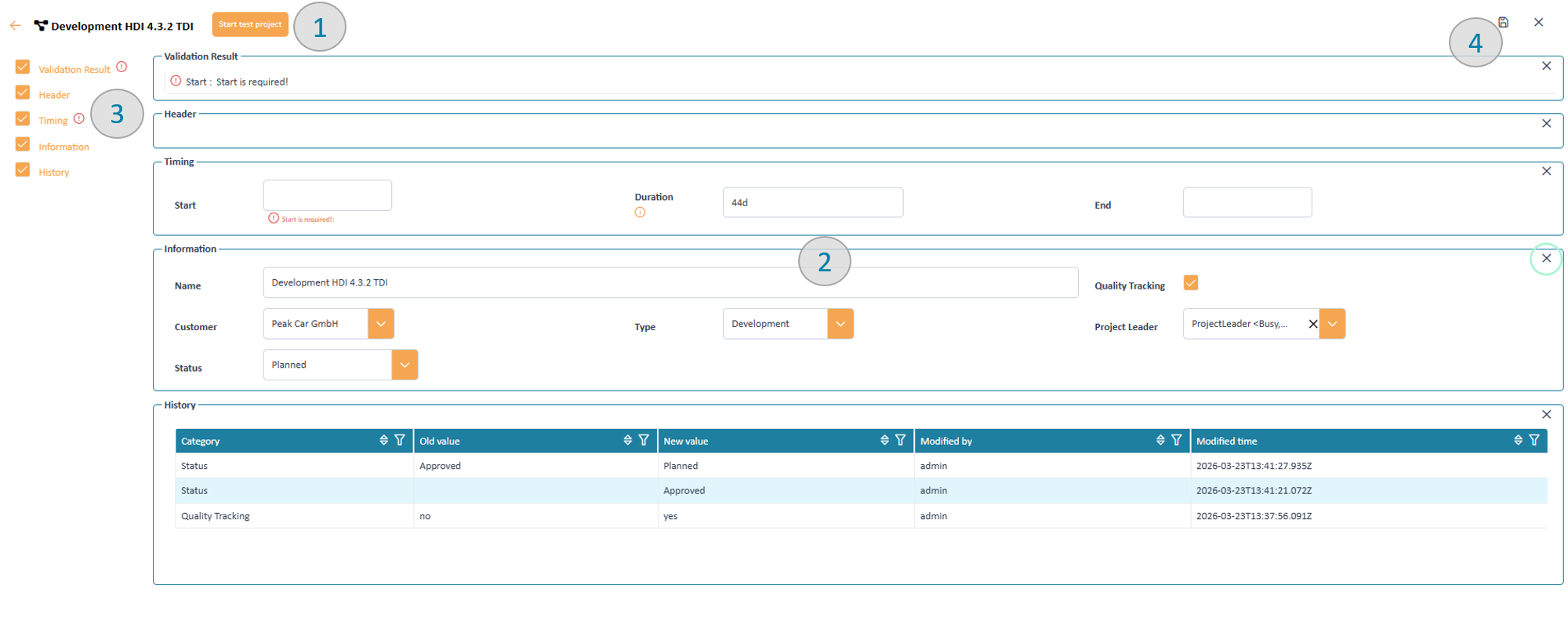1568x618 pixels.
Task: Go back using the orange arrow icon
Action: coord(15,26)
